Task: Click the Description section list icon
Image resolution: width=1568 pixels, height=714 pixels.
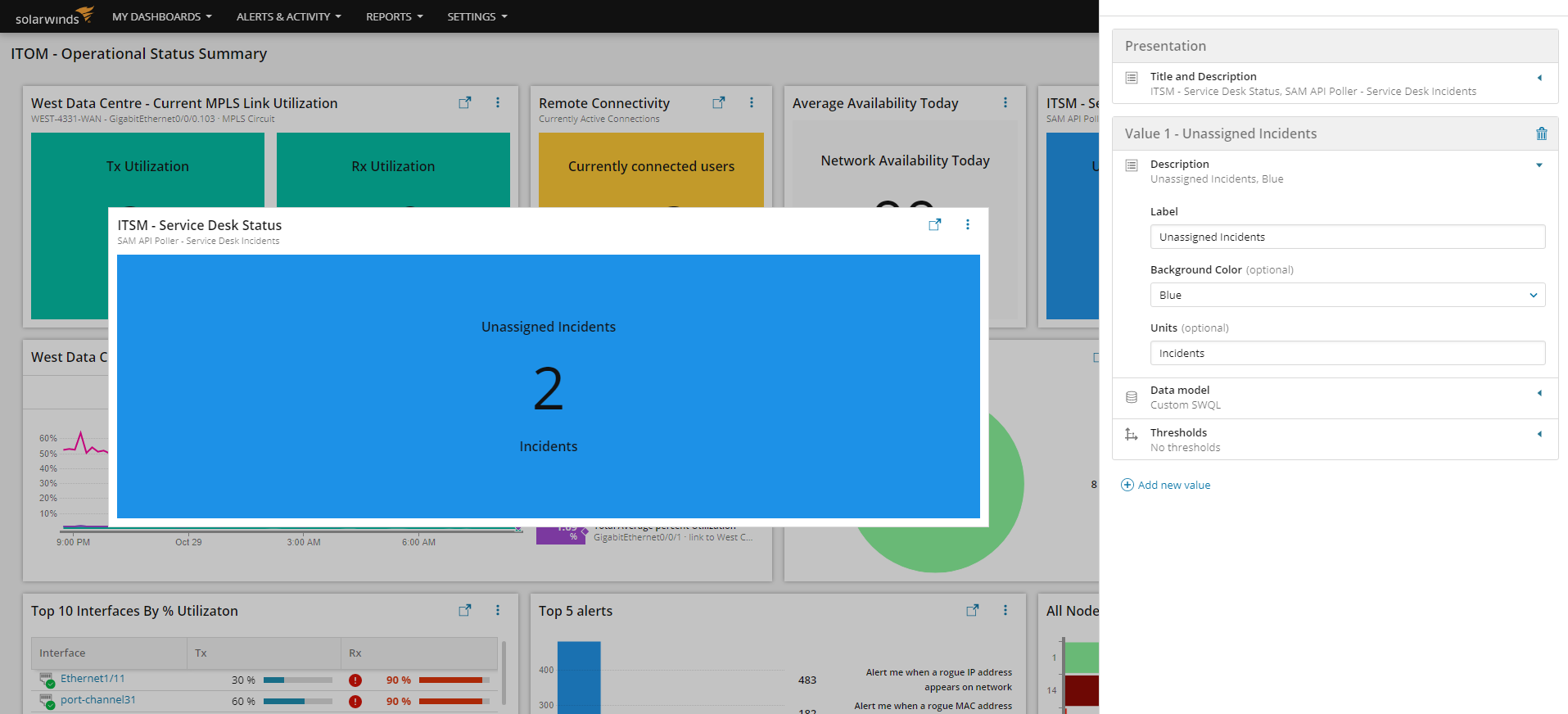Action: click(1132, 165)
